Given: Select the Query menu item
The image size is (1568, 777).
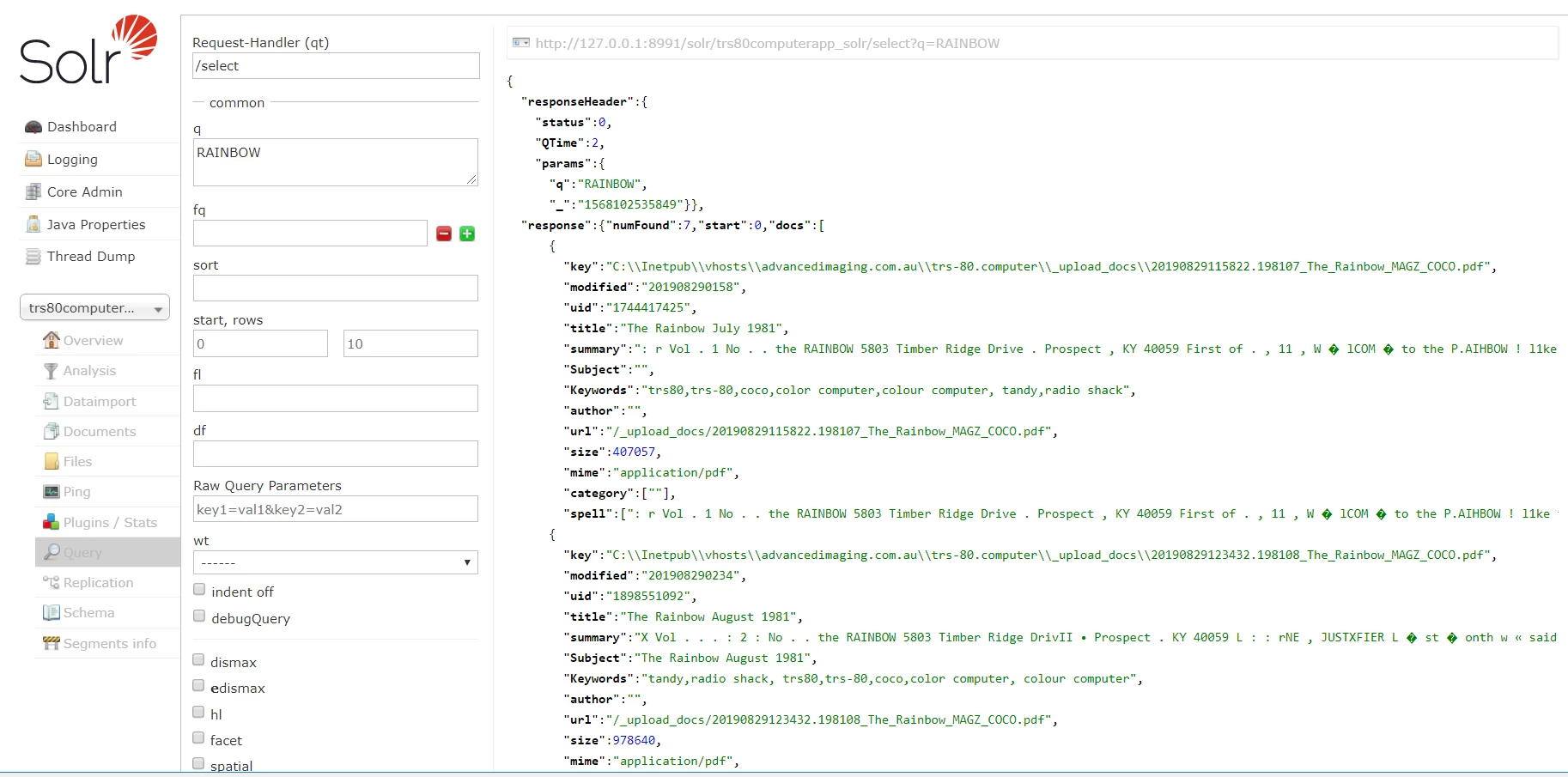Looking at the screenshot, I should click(107, 552).
